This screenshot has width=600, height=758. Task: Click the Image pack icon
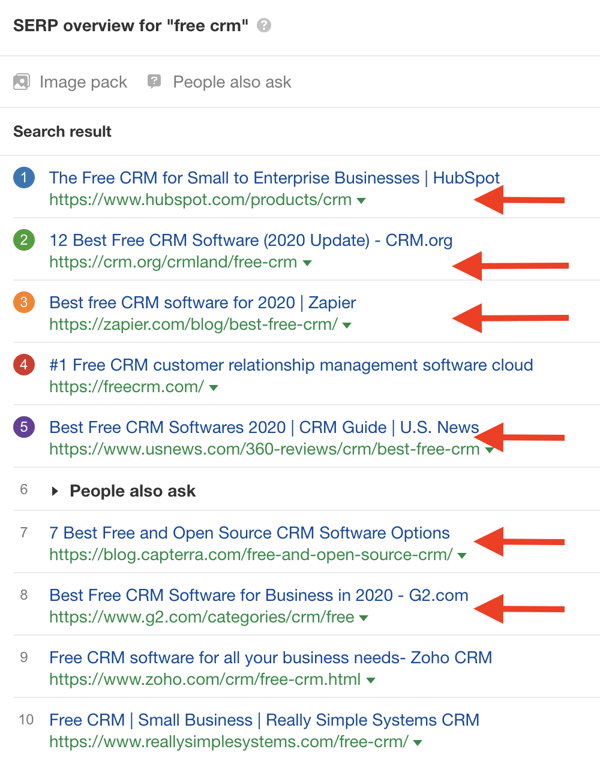click(x=21, y=82)
